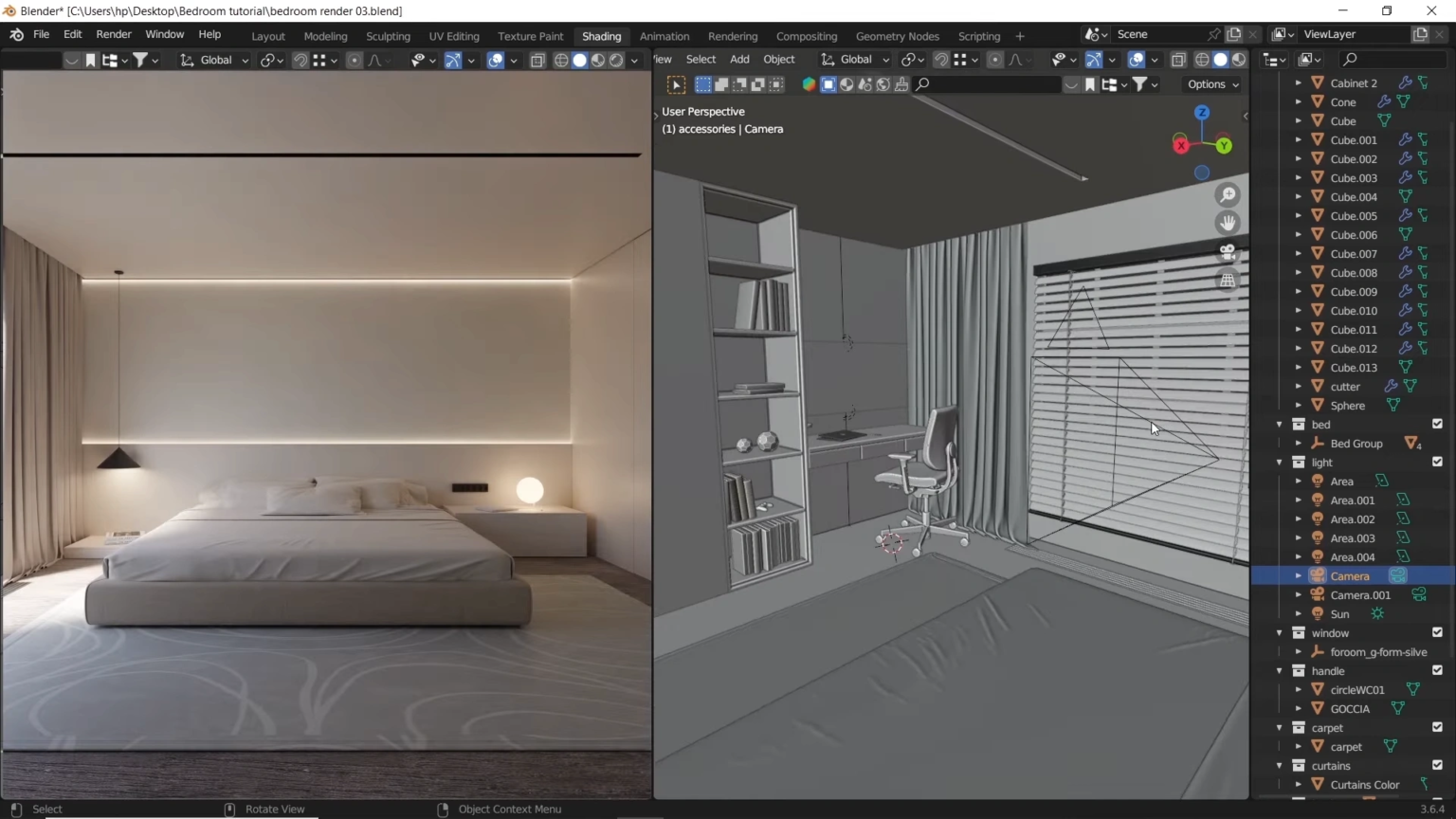This screenshot has height=819, width=1456.
Task: Collapse the bed collection in outliner
Action: [1280, 425]
